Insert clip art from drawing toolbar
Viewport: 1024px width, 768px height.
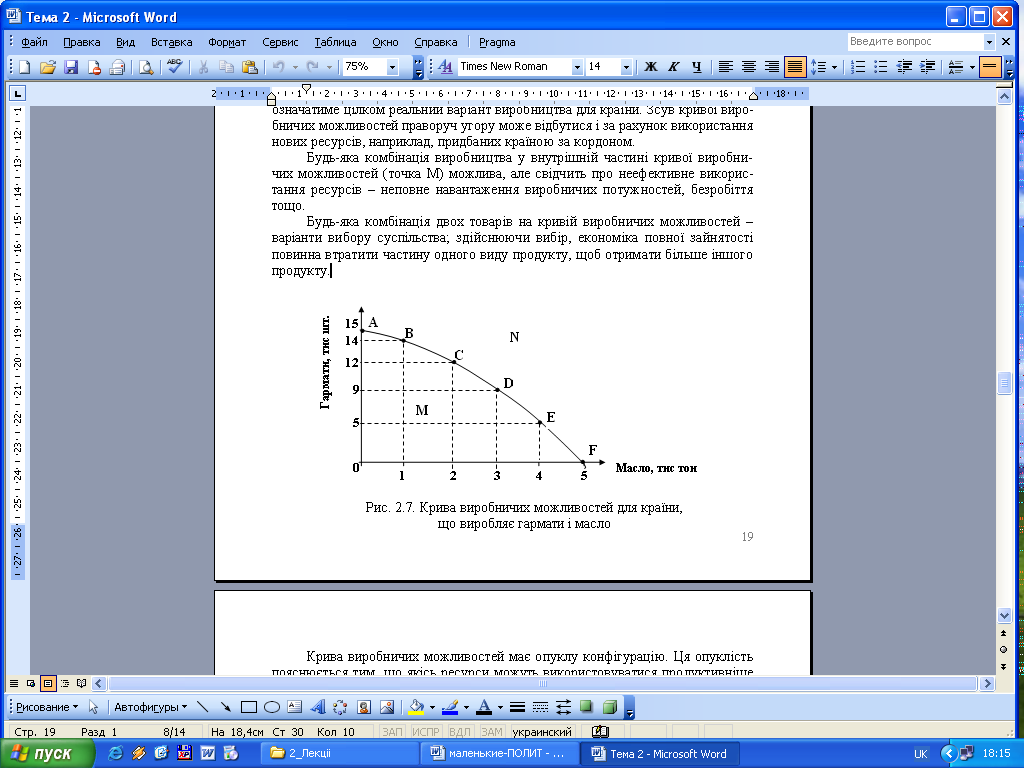point(364,707)
